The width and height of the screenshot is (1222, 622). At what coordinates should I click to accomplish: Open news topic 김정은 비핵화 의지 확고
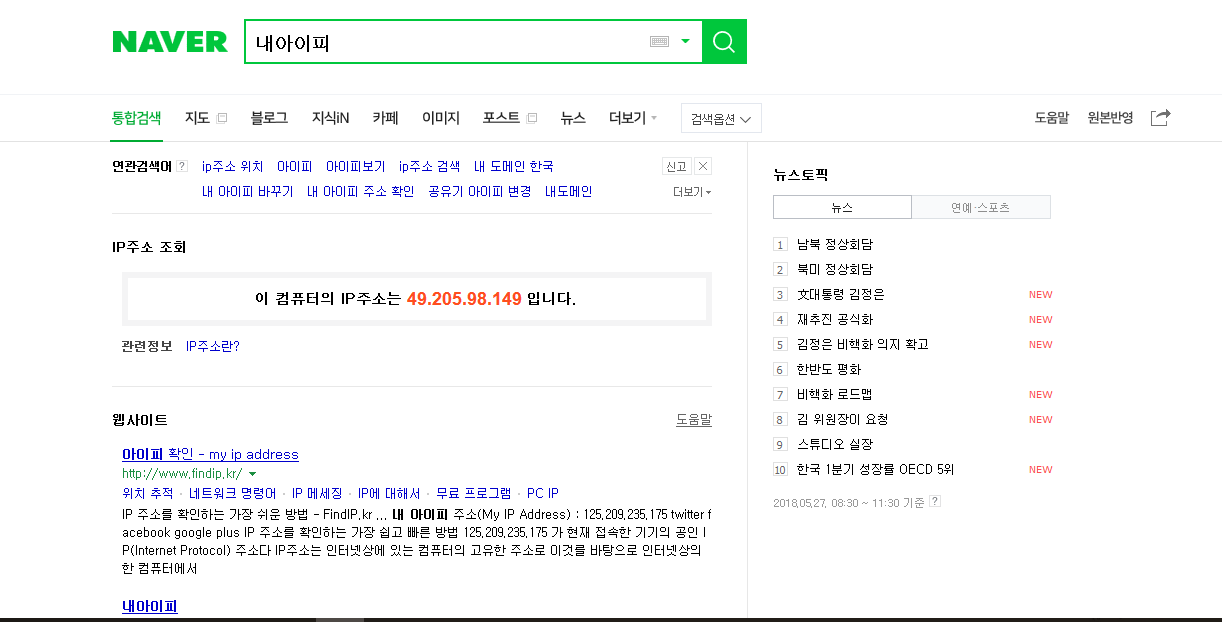coord(863,344)
